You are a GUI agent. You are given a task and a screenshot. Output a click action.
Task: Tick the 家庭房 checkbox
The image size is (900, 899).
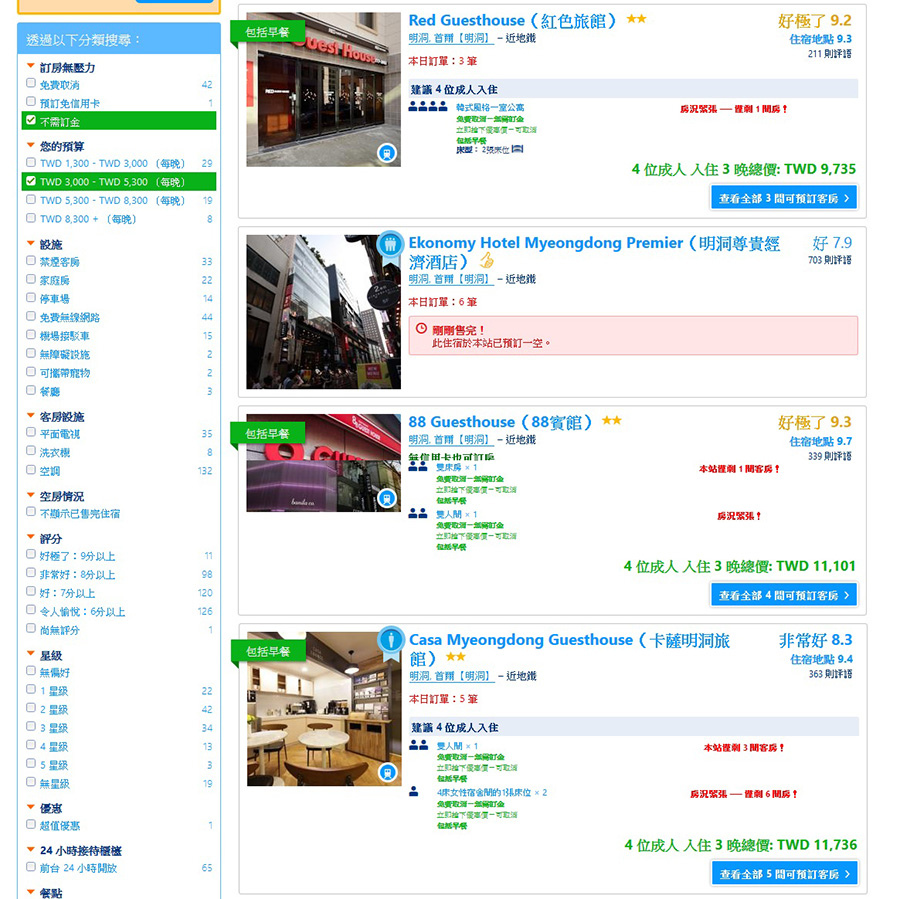[31, 279]
